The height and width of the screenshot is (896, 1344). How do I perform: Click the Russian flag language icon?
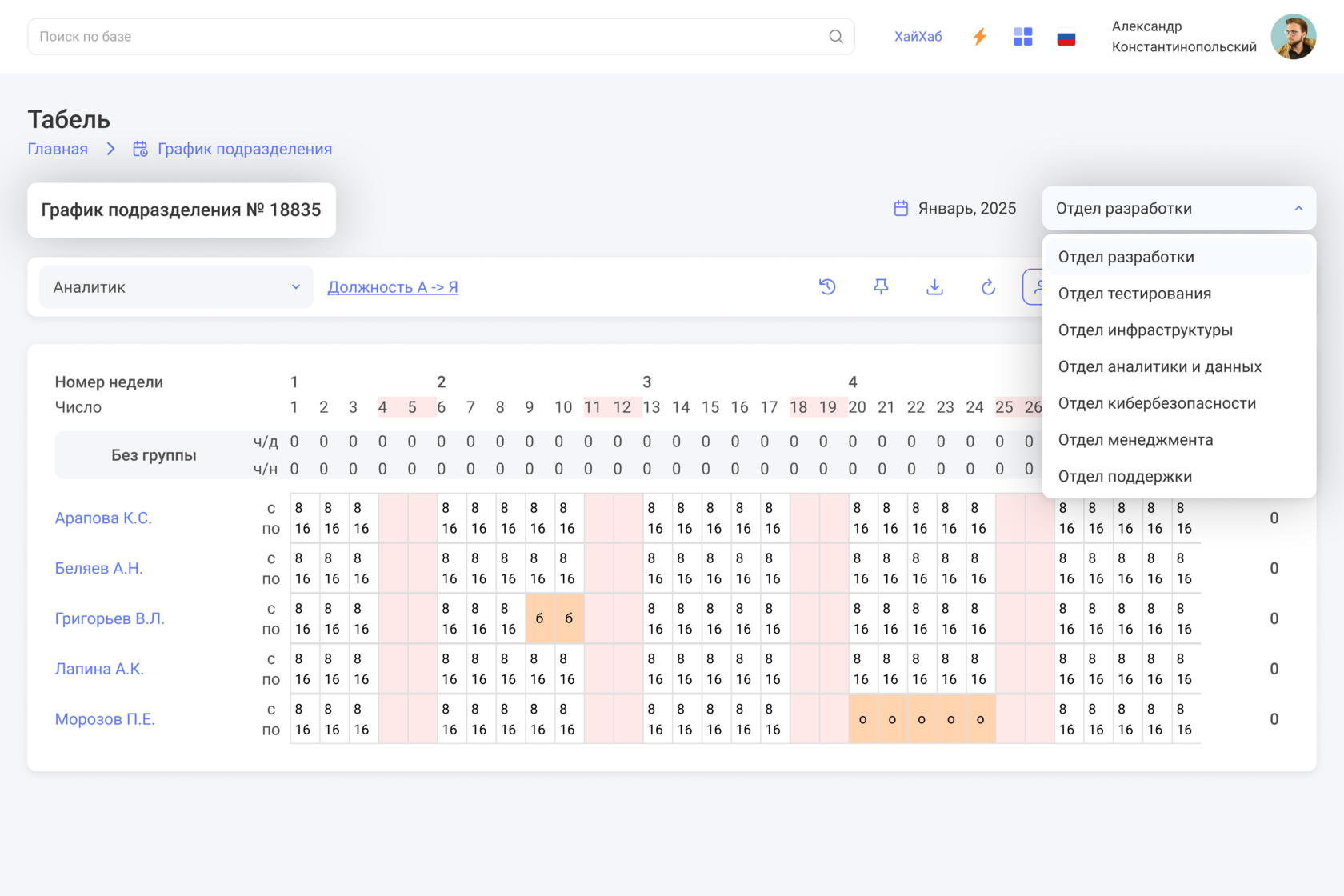click(x=1066, y=38)
